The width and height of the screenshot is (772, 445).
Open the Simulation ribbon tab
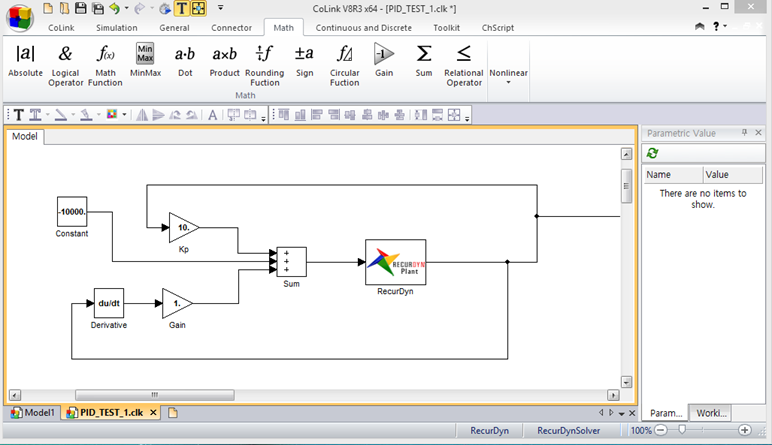point(117,28)
